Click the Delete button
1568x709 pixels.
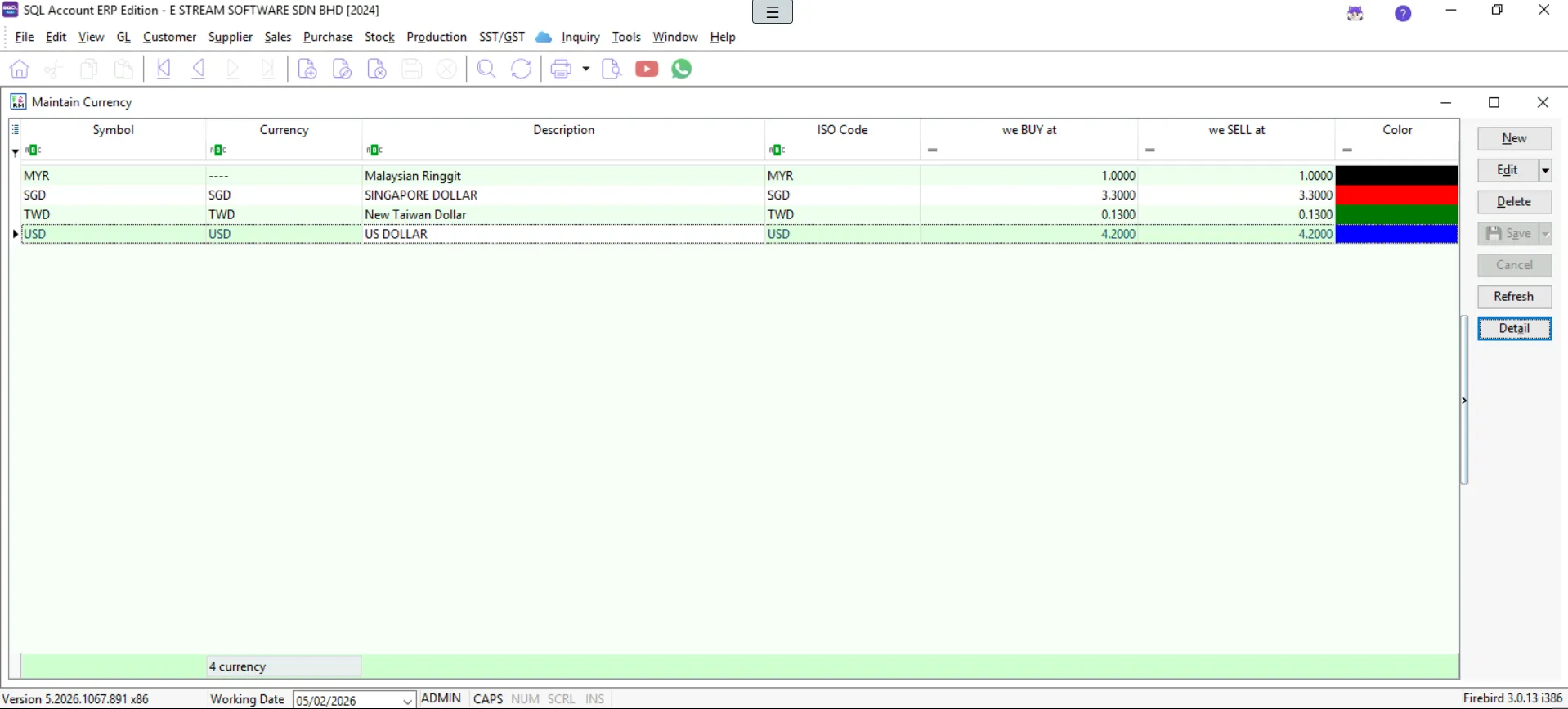click(x=1514, y=202)
